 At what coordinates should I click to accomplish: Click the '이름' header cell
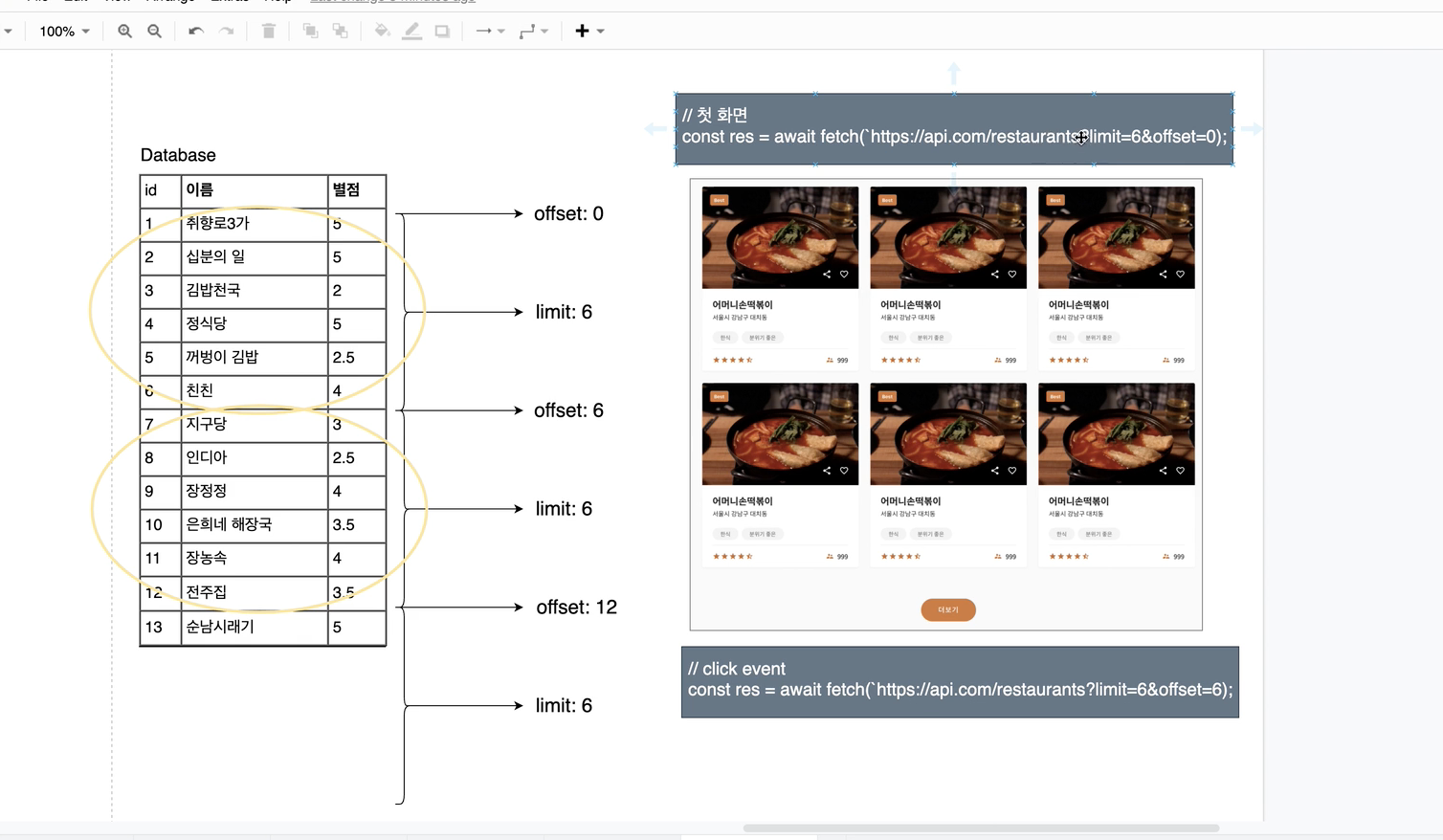[255, 190]
